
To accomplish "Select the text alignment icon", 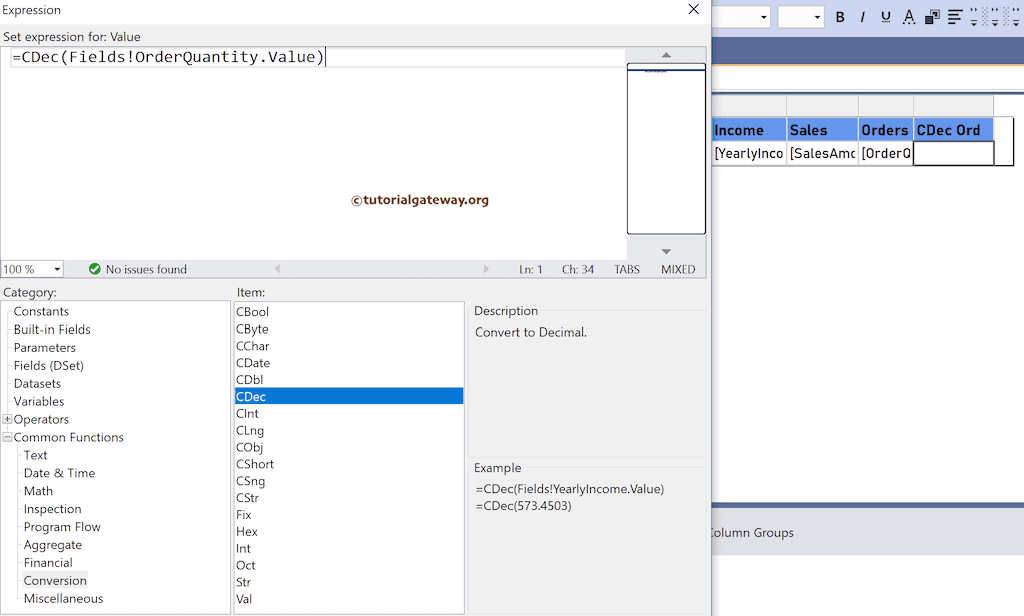I will tap(954, 17).
